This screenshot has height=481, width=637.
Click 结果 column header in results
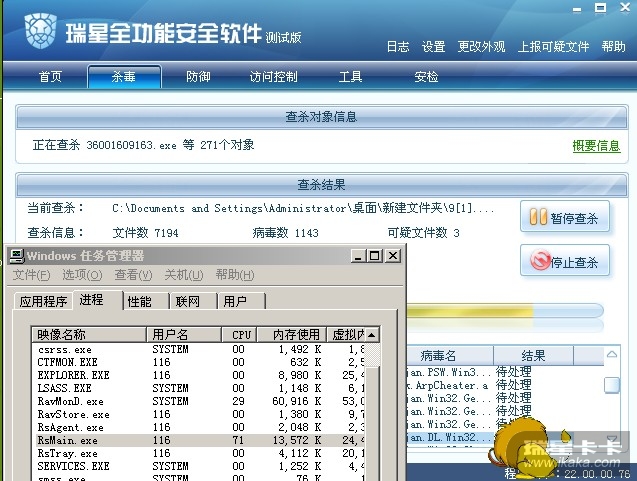coord(533,356)
